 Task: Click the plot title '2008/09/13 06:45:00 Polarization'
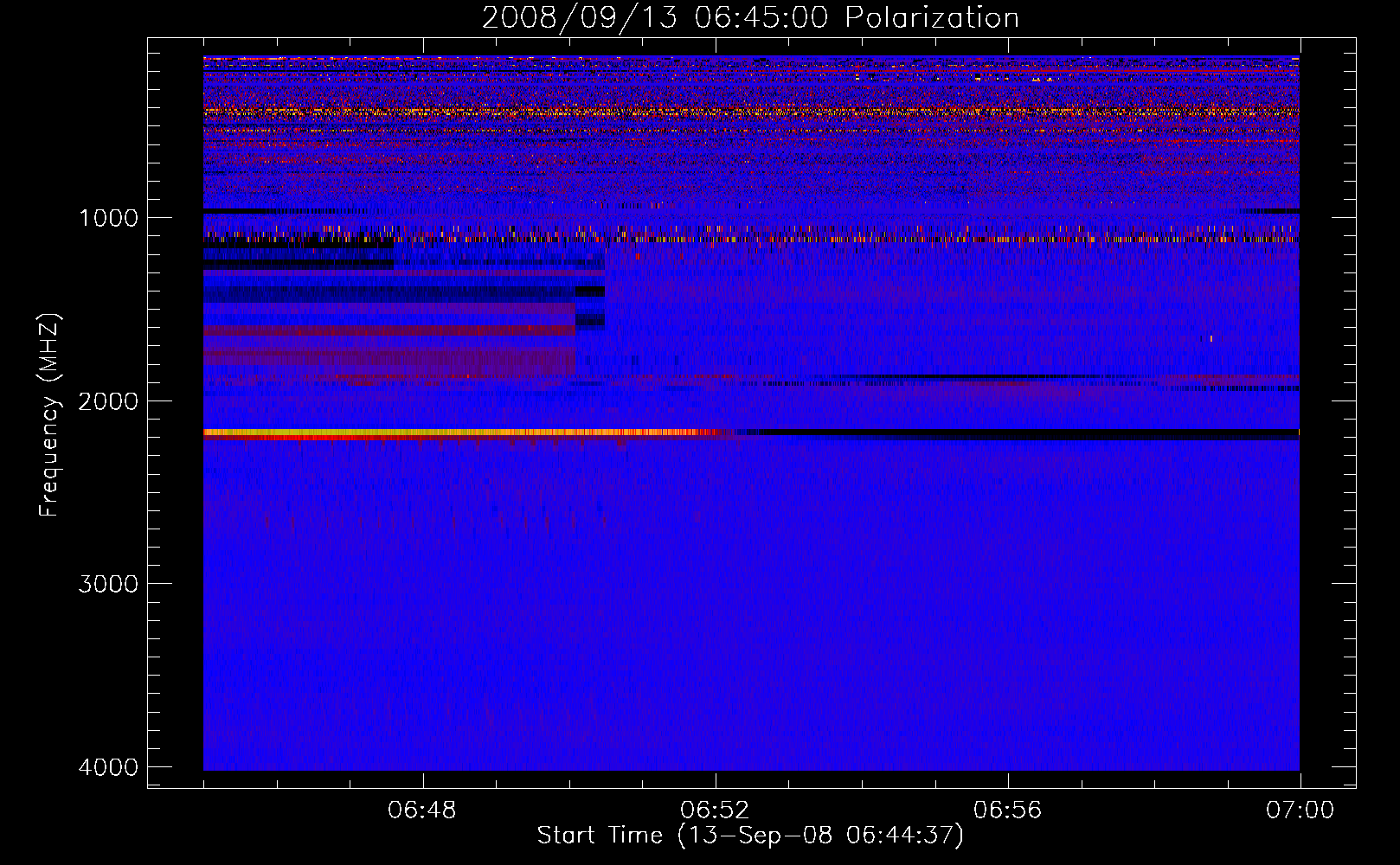(x=750, y=18)
